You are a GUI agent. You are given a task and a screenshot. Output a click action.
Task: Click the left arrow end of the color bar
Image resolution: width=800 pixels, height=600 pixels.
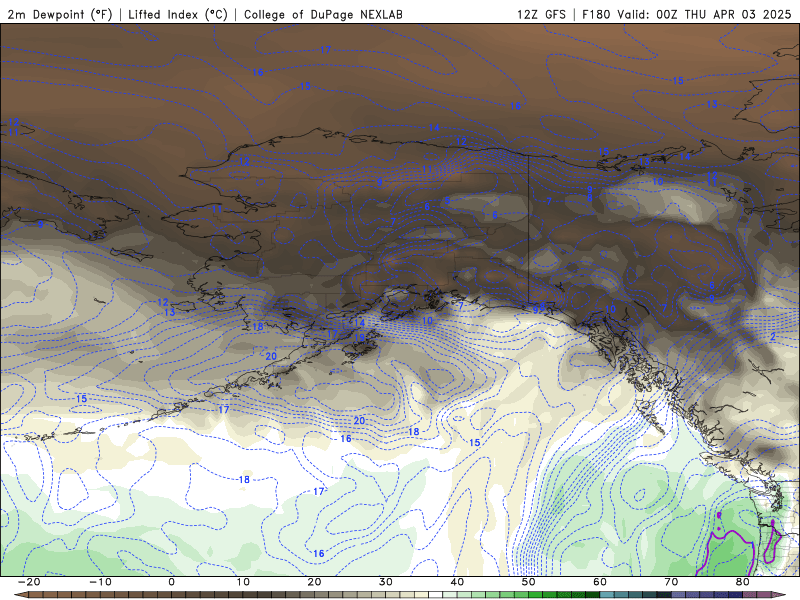tap(20, 595)
